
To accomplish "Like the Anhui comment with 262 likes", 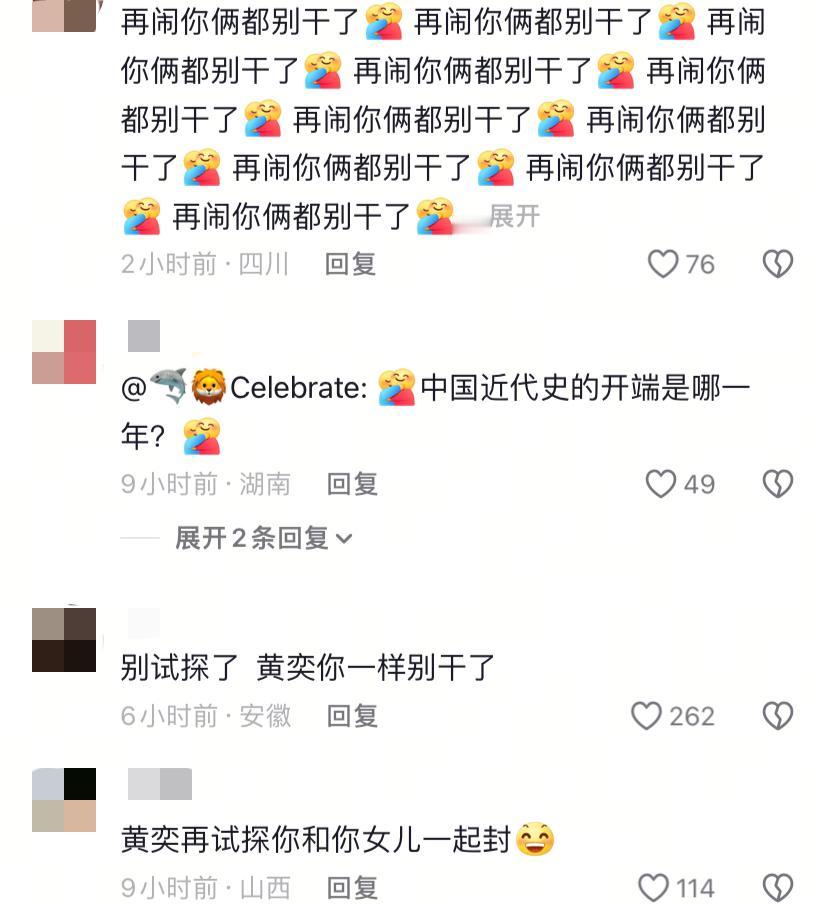I will (x=646, y=716).
